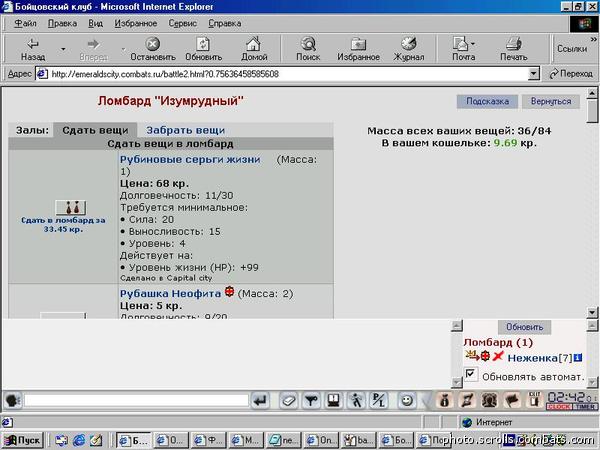
Task: Open the Поиск search icon
Action: 308,44
